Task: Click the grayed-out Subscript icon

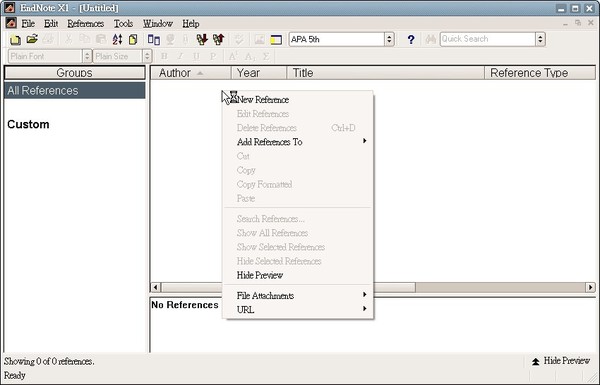Action: 249,56
